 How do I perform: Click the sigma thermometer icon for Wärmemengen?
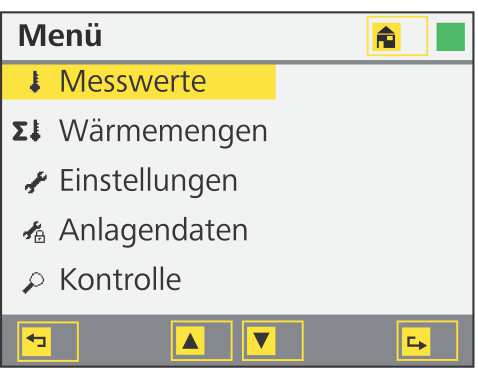(x=26, y=131)
